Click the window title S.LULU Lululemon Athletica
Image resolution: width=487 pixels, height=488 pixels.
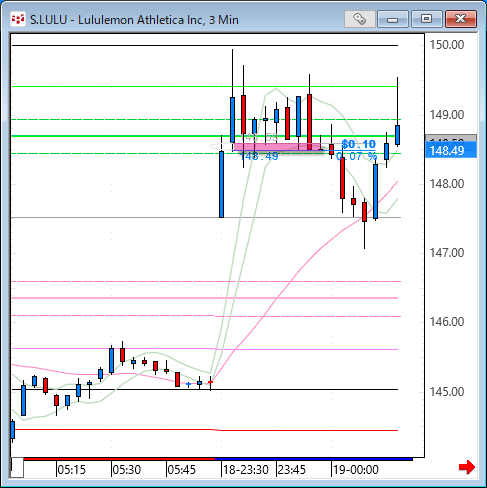tap(134, 20)
